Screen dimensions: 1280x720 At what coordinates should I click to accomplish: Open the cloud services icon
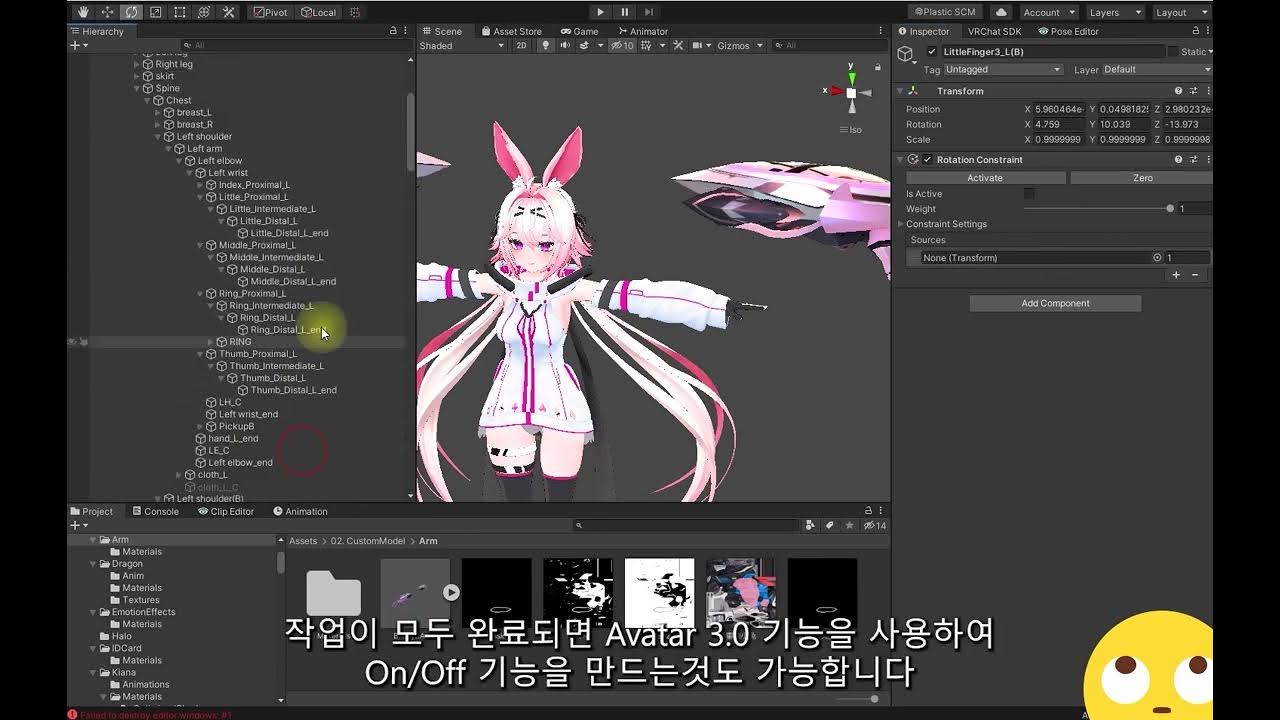click(x=1000, y=12)
